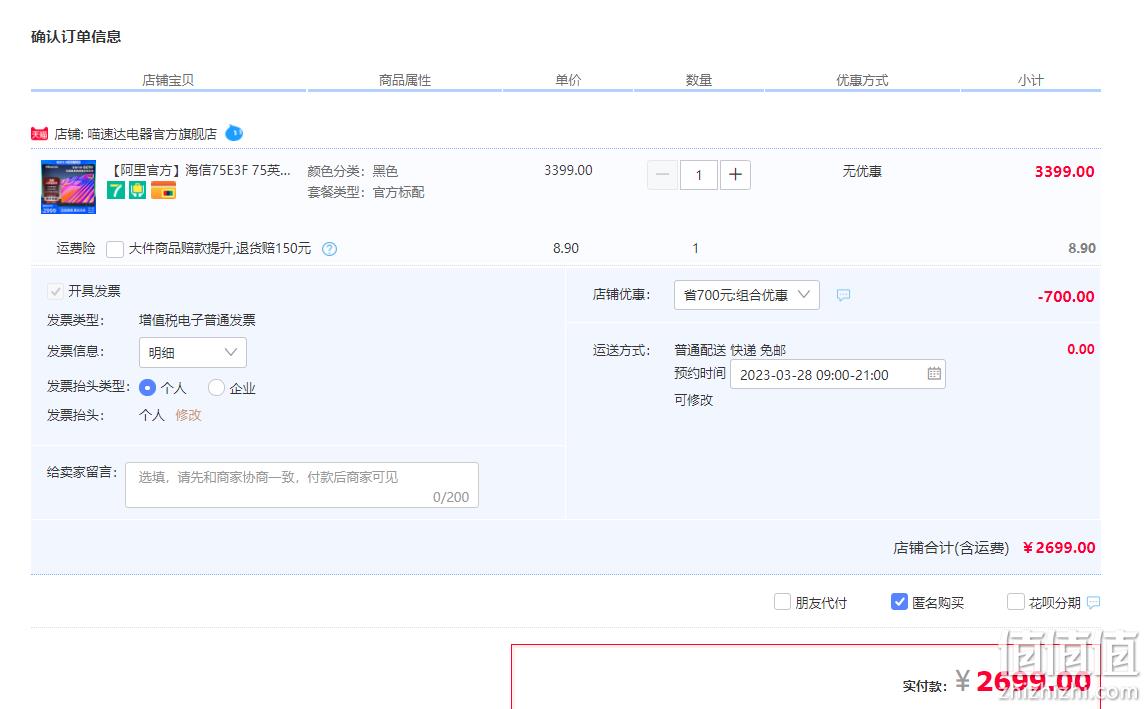Open the 省700元:组合优惠 store discount dropdown
Viewport: 1148px width, 709px height.
click(746, 295)
